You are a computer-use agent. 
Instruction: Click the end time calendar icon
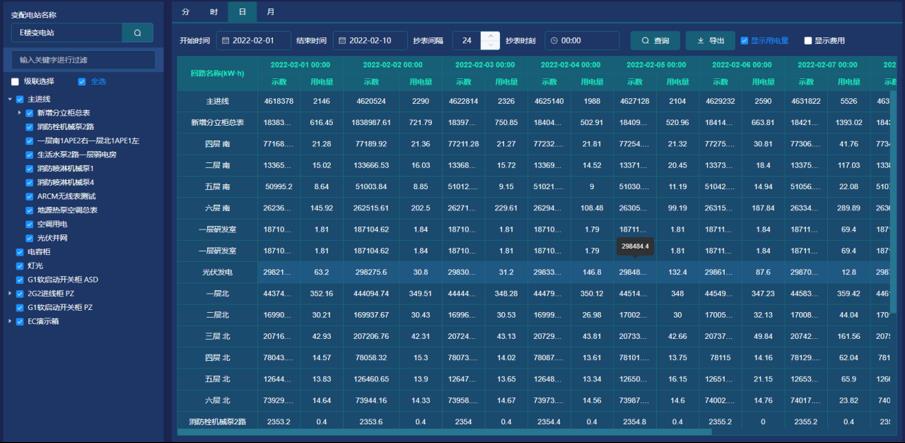(x=342, y=41)
